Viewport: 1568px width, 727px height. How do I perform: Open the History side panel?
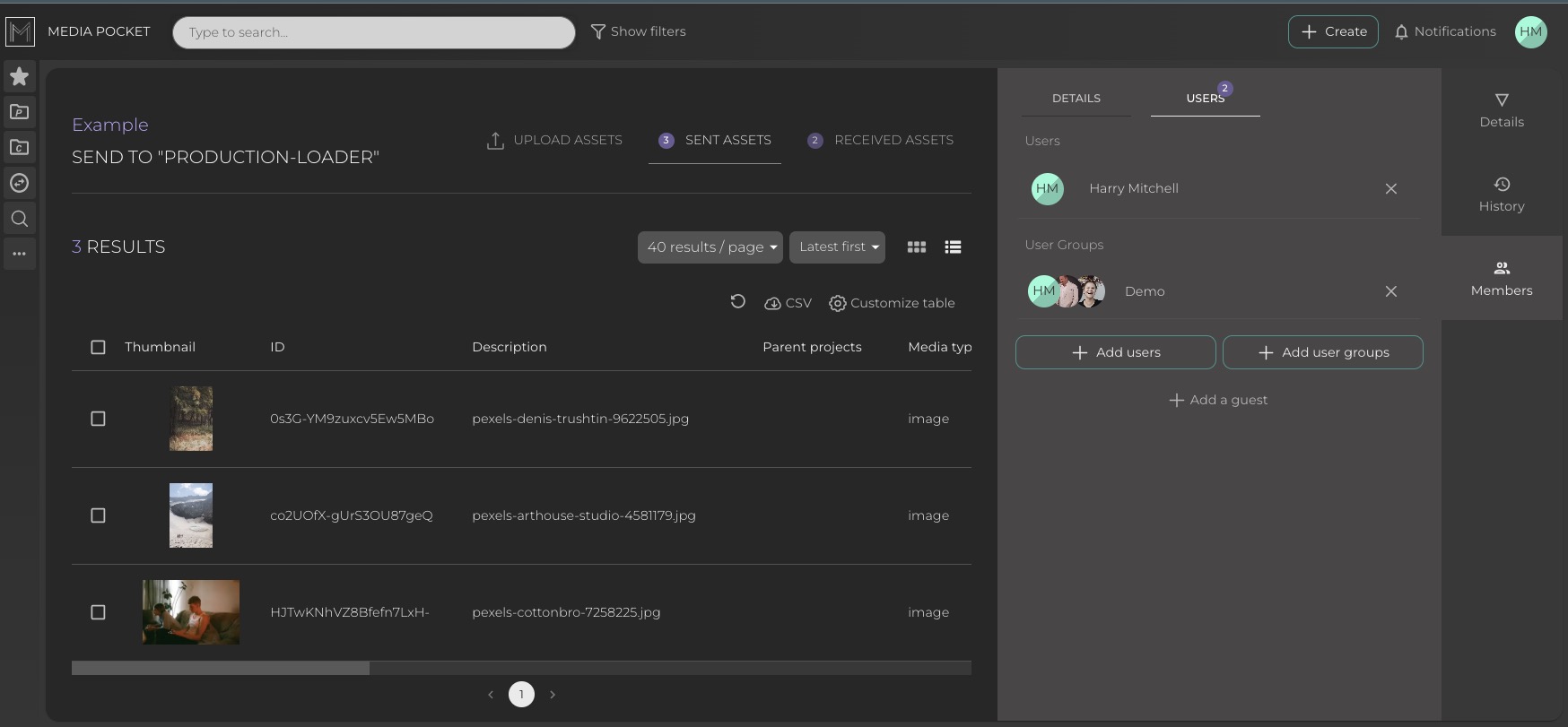click(1501, 195)
